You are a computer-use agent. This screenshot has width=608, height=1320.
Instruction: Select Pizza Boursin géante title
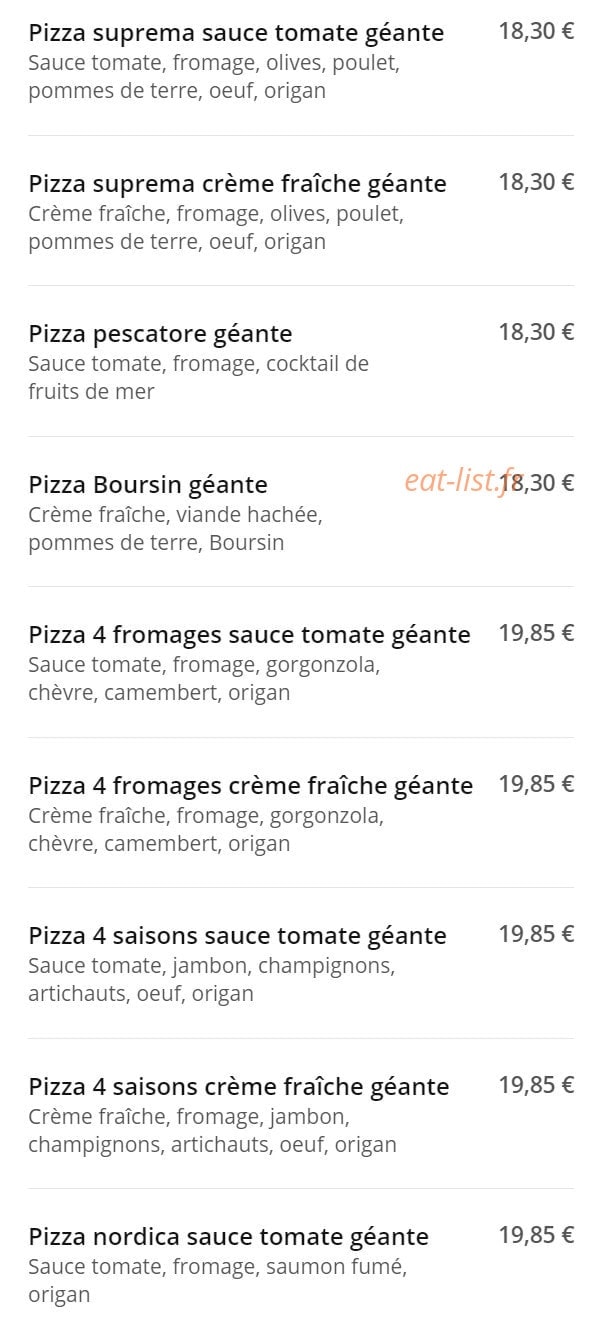click(x=148, y=485)
